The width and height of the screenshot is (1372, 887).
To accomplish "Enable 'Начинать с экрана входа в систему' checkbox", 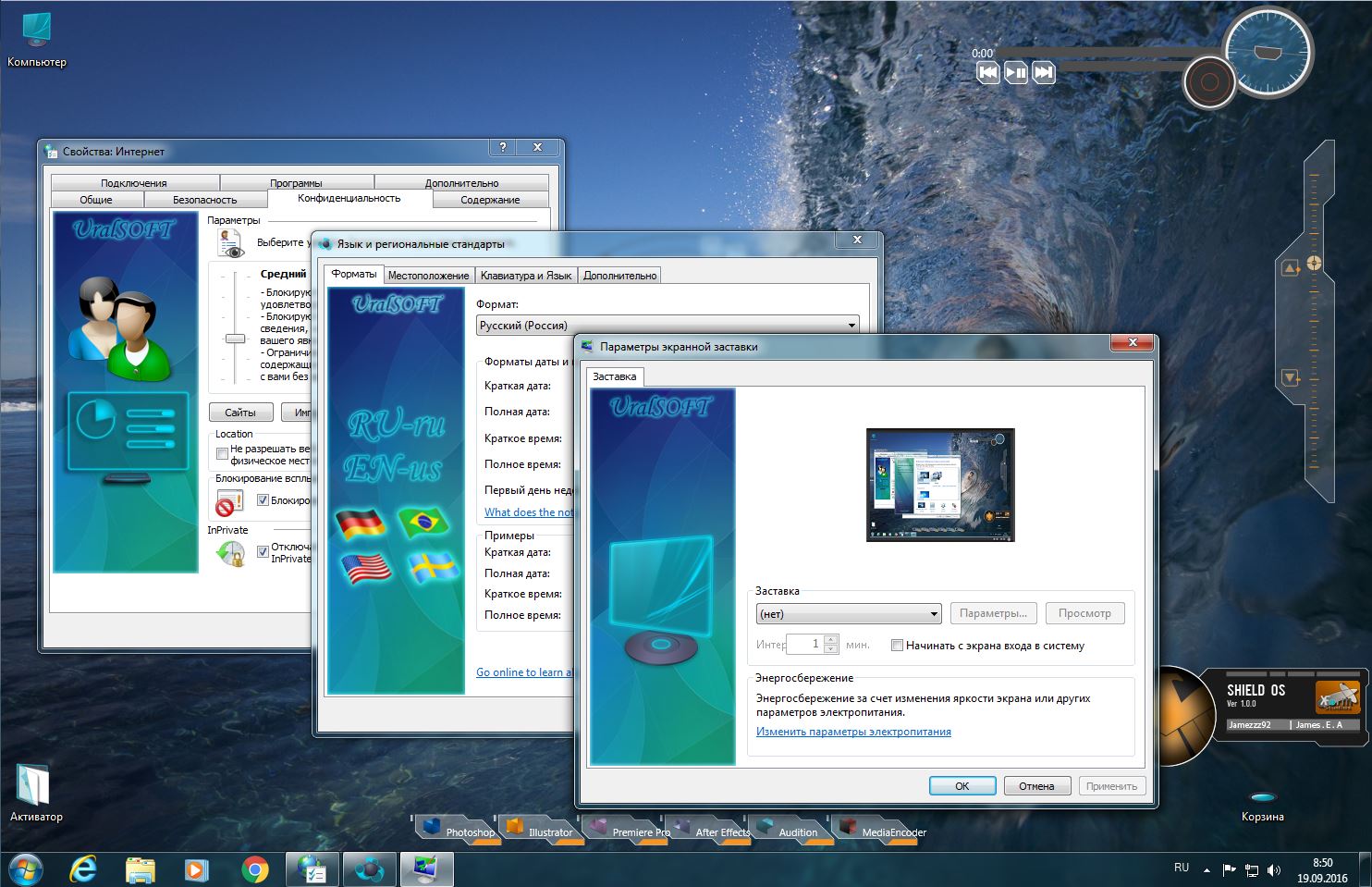I will pyautogui.click(x=897, y=646).
